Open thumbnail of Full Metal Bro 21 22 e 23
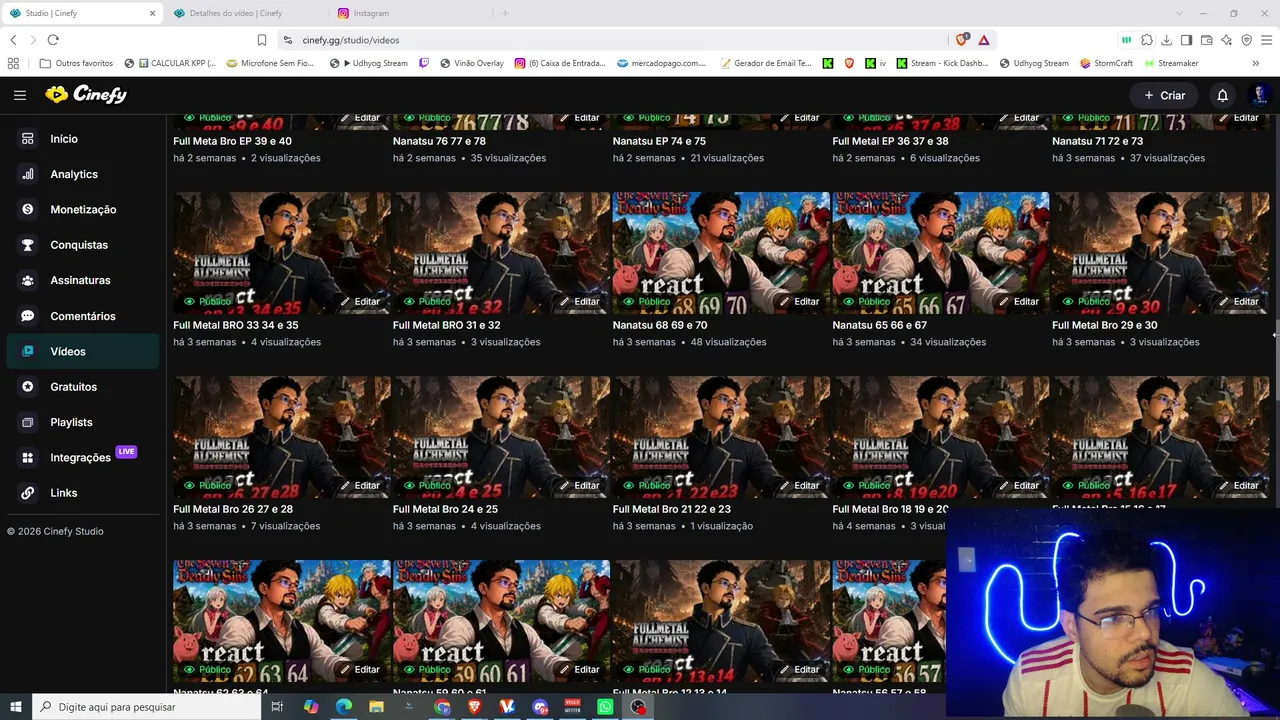The height and width of the screenshot is (720, 1280). point(721,435)
